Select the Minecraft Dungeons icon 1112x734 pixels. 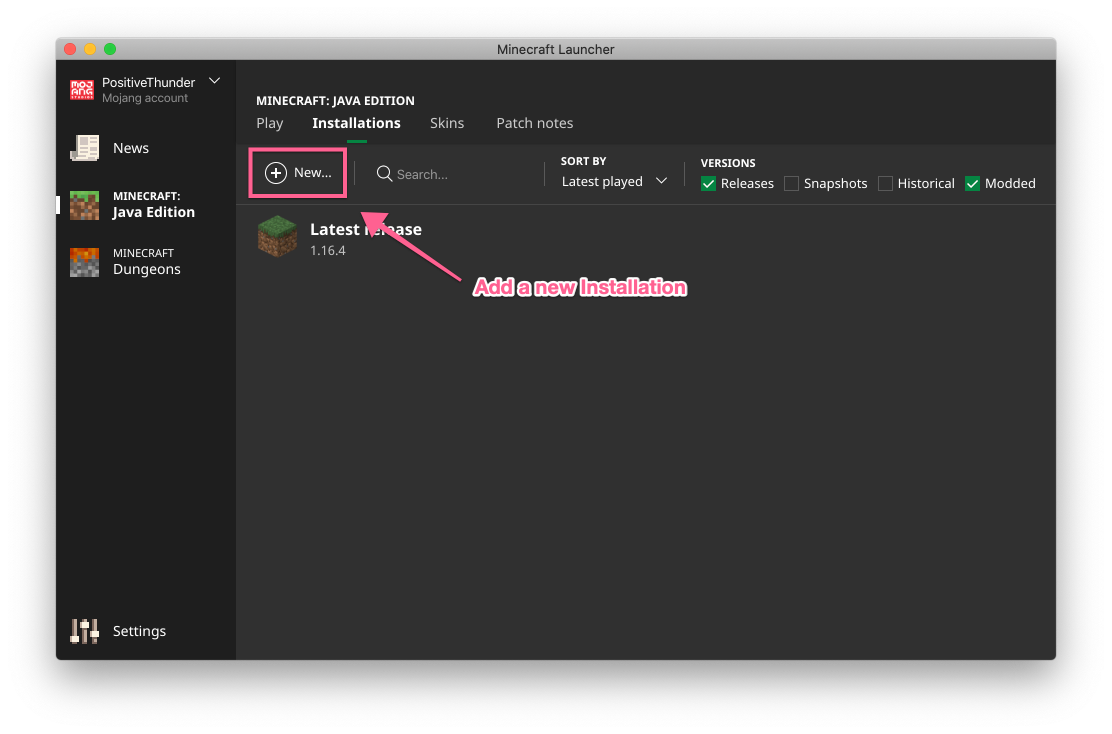(x=84, y=262)
